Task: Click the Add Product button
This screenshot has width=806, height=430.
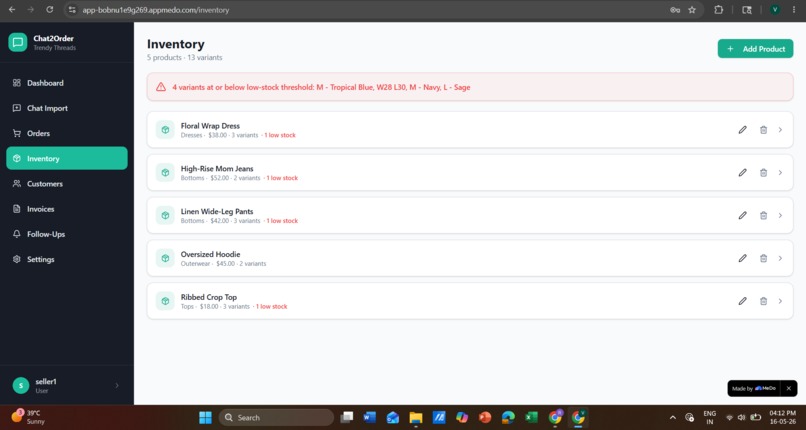Action: point(755,49)
